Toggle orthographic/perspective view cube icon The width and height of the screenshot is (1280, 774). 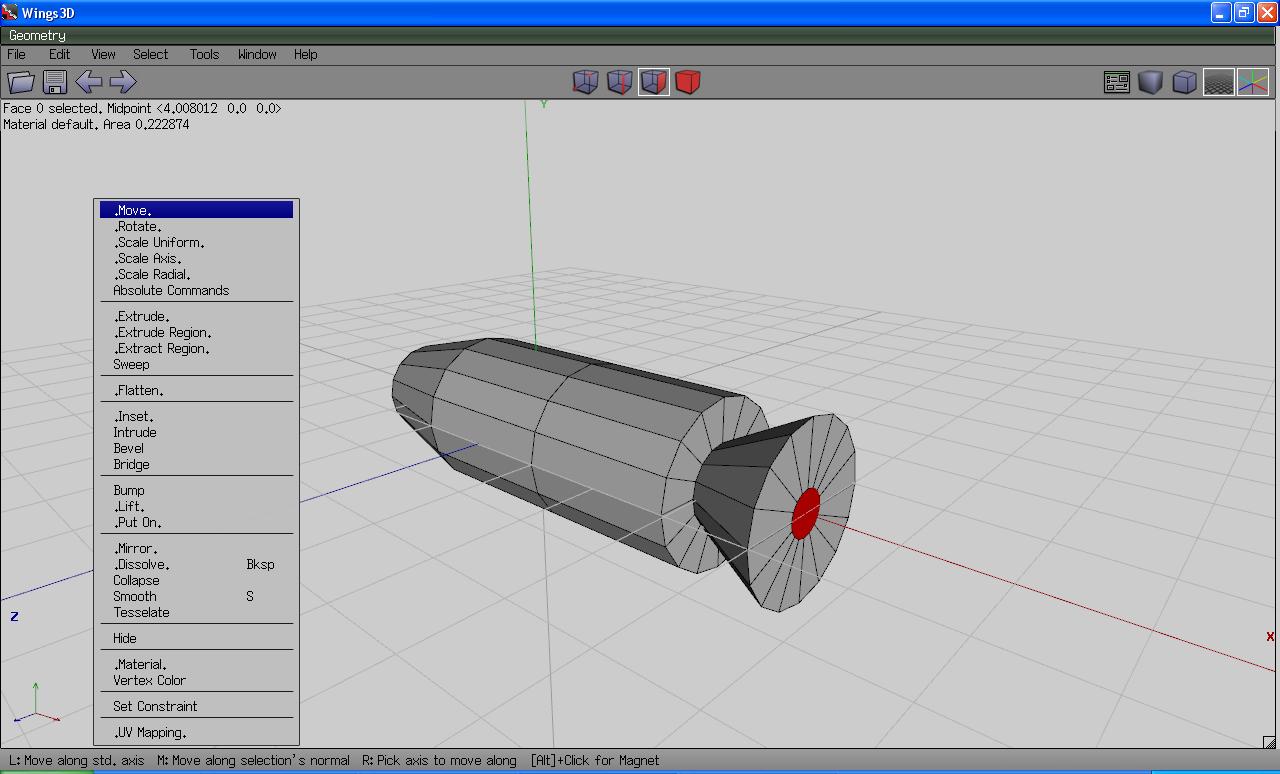pyautogui.click(x=1184, y=82)
